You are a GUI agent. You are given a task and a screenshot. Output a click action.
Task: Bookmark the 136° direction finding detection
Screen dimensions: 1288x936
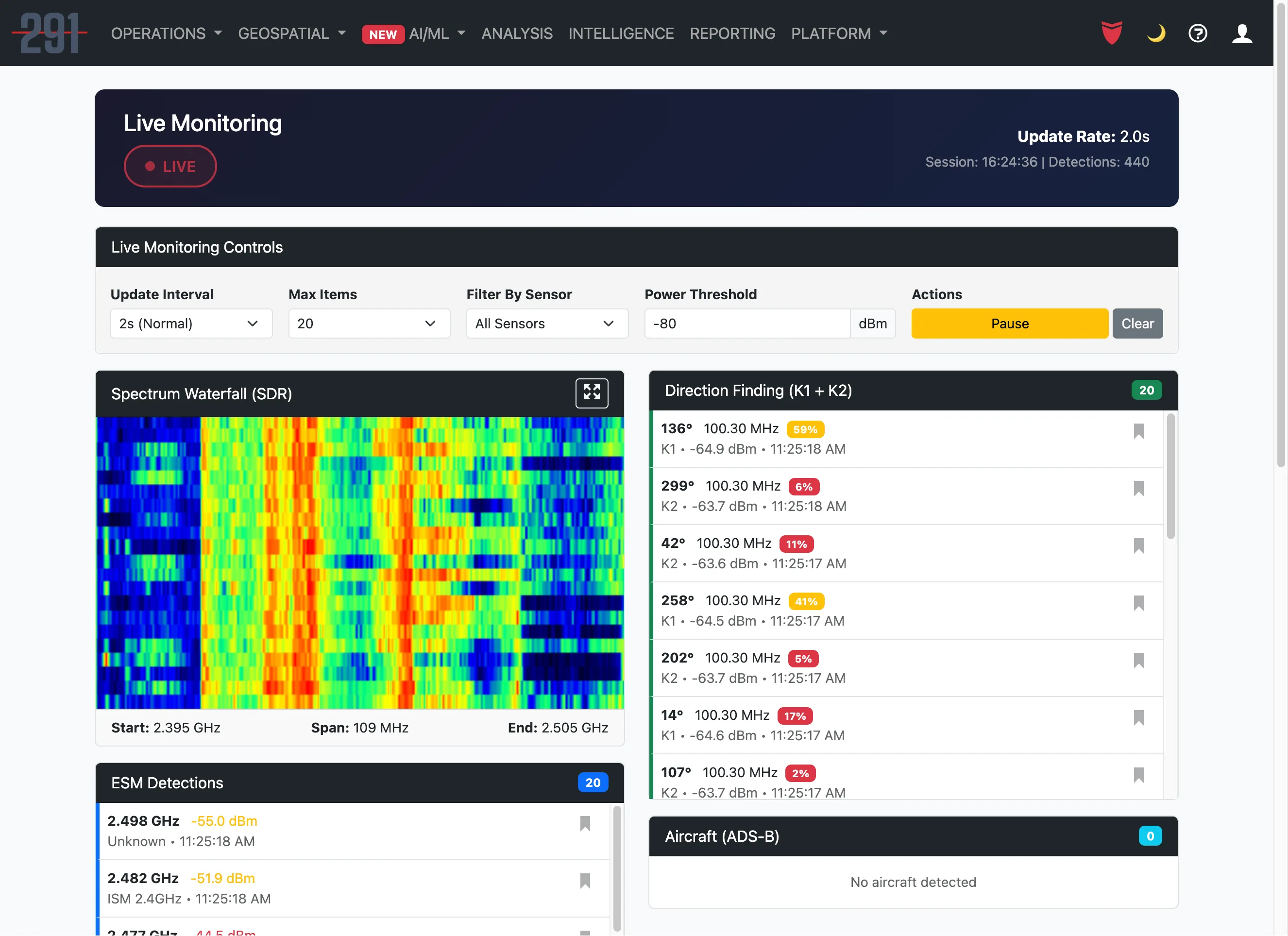1139,432
